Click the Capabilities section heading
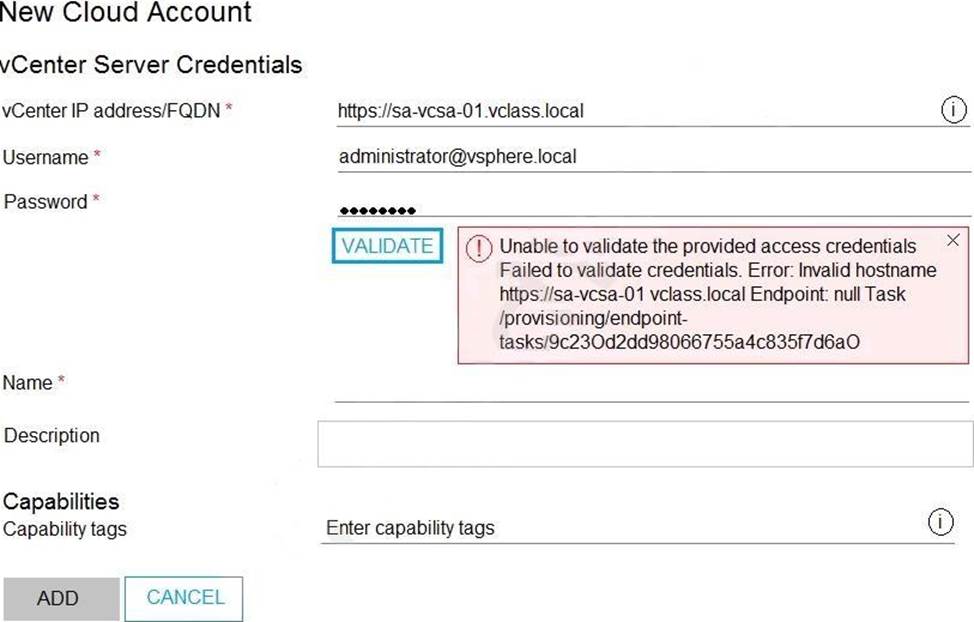Screen dimensions: 974x622 point(61,501)
